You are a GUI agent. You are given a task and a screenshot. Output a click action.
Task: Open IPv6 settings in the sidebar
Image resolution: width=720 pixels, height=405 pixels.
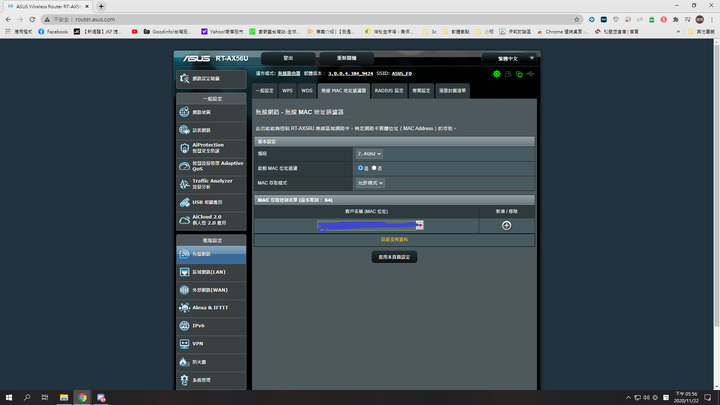pyautogui.click(x=211, y=326)
